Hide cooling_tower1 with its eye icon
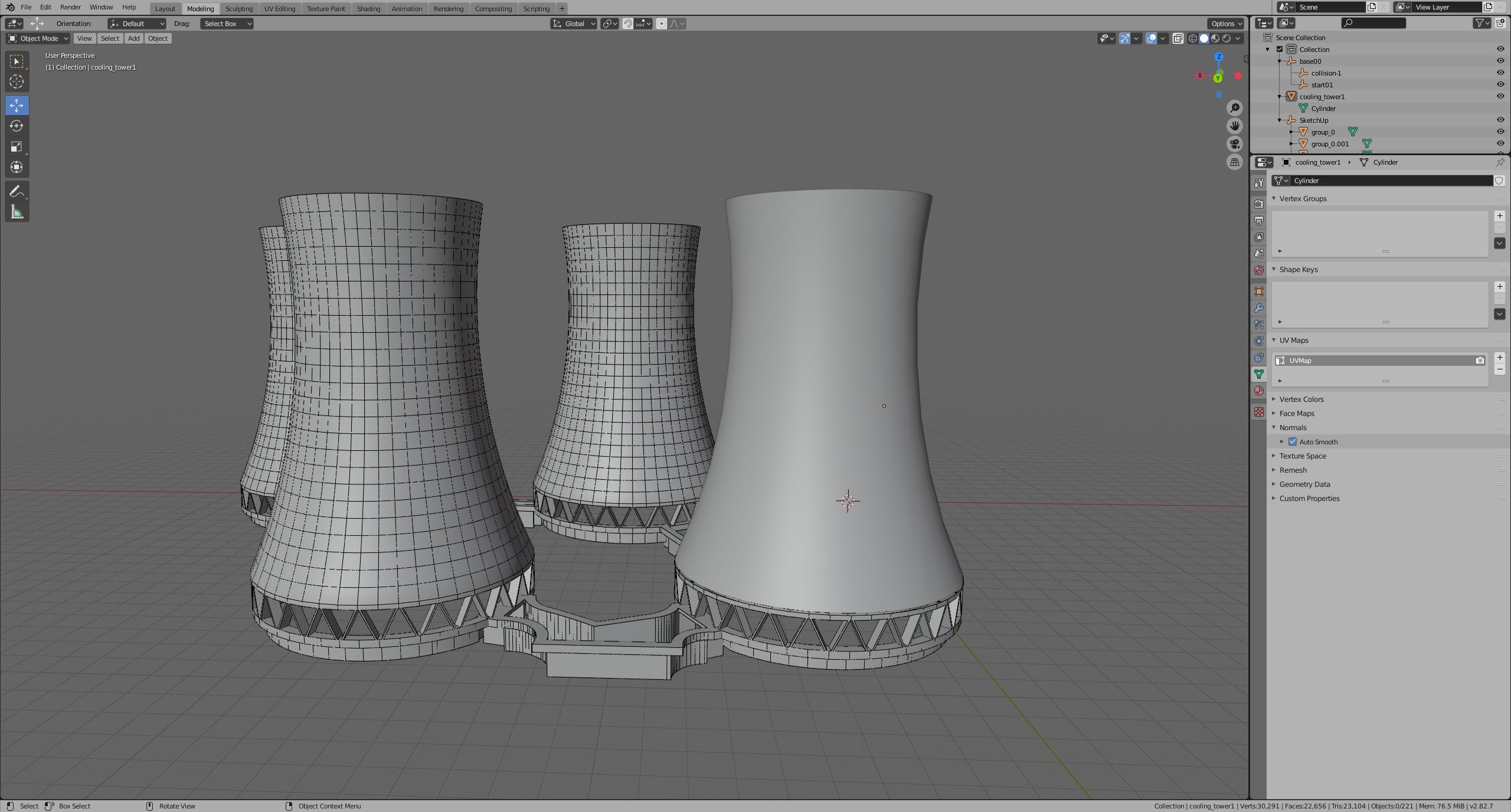1511x812 pixels. [1500, 96]
